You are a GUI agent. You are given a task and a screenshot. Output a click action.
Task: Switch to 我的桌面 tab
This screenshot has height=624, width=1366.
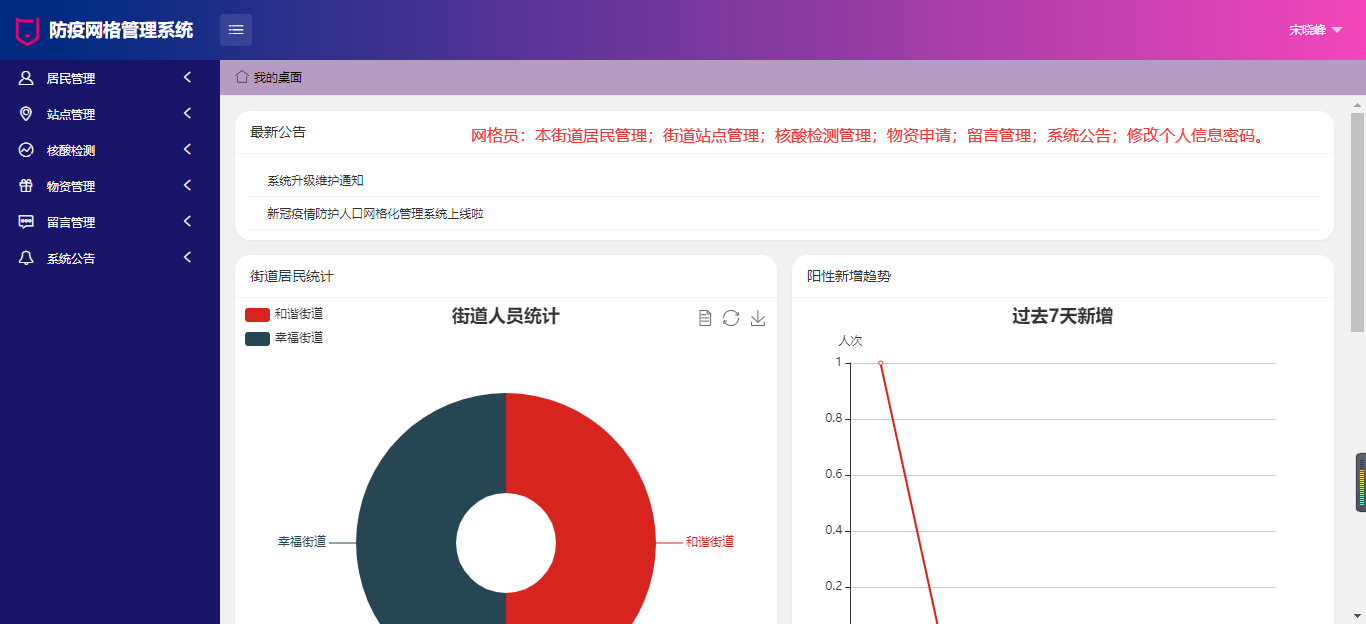[277, 77]
